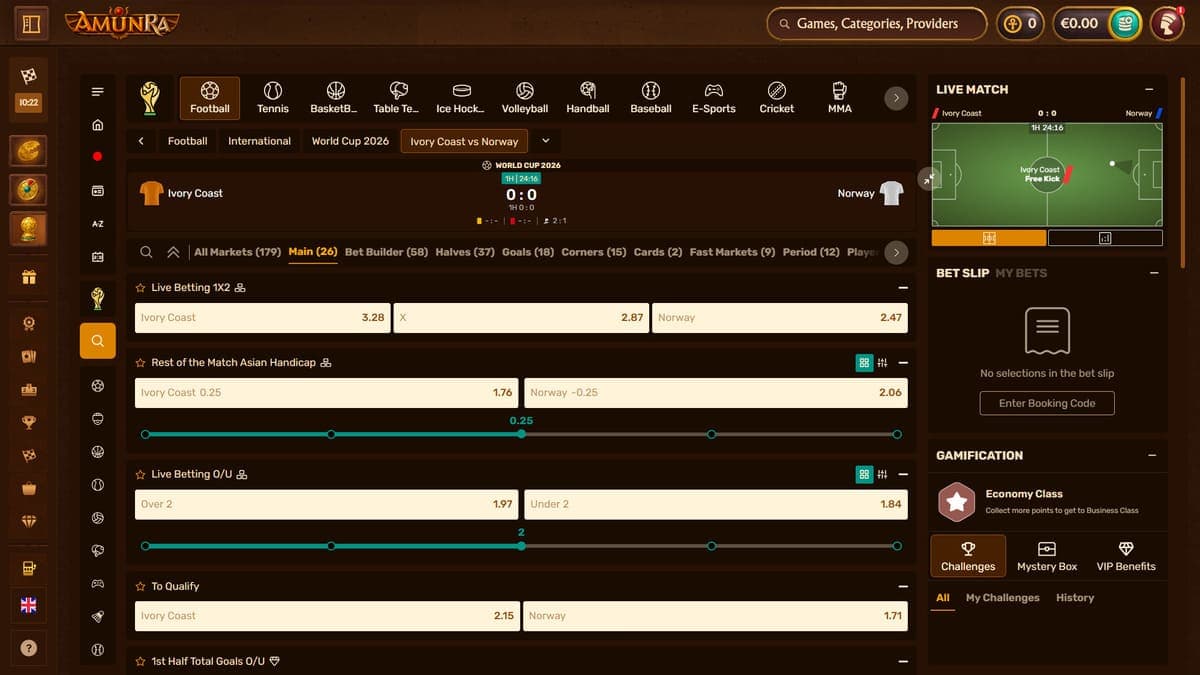Collapse all markets with double chevron
The height and width of the screenshot is (675, 1200).
pos(173,252)
